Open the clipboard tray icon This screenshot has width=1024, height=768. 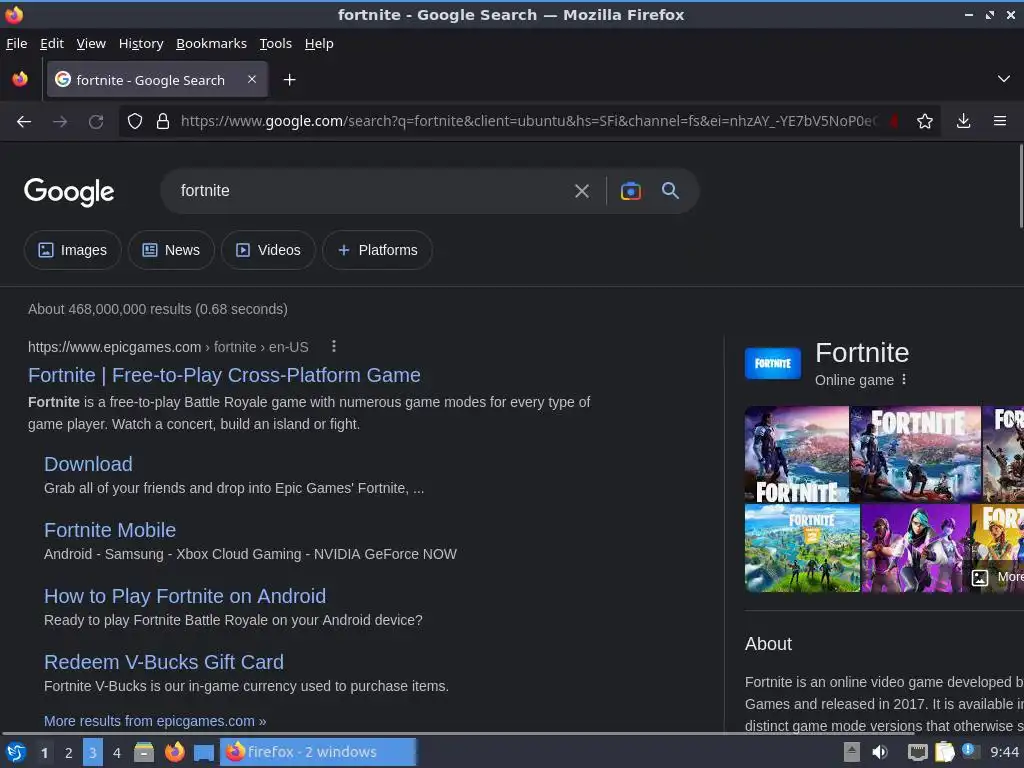click(944, 752)
